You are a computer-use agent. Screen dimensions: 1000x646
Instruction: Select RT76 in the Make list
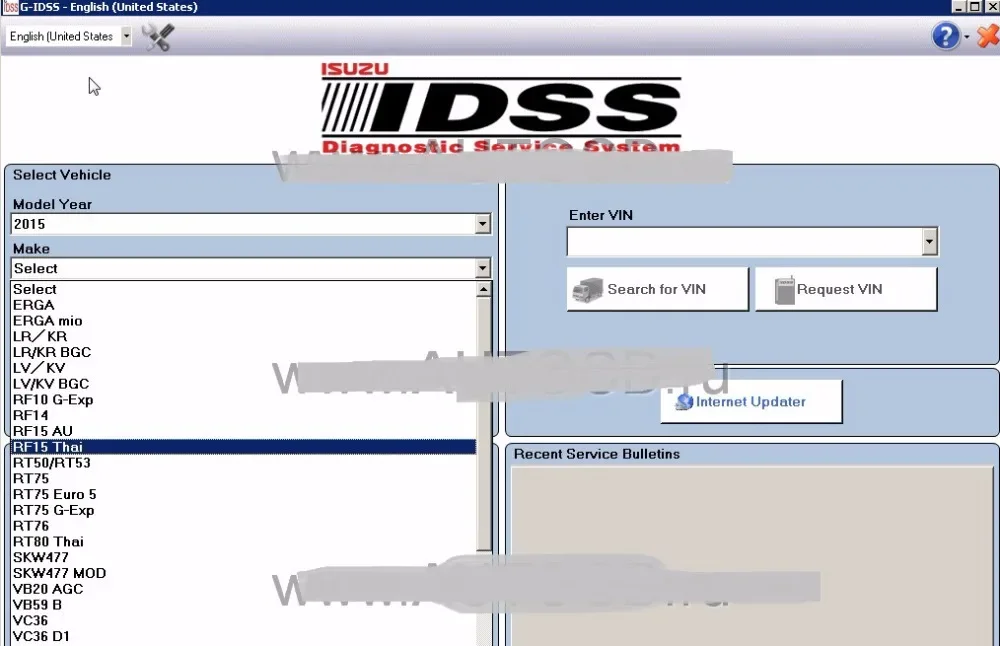click(243, 526)
